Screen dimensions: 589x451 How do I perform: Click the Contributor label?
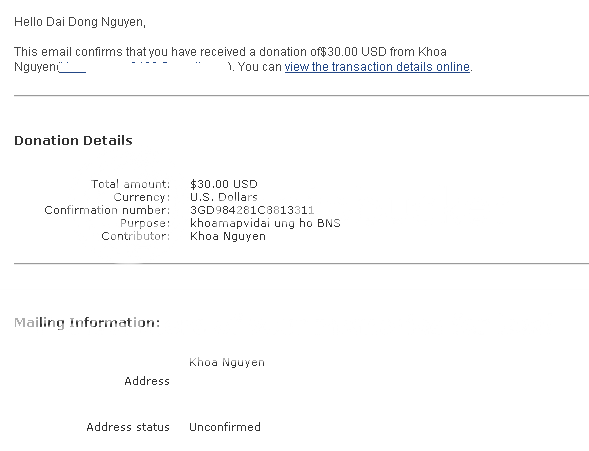coord(136,236)
